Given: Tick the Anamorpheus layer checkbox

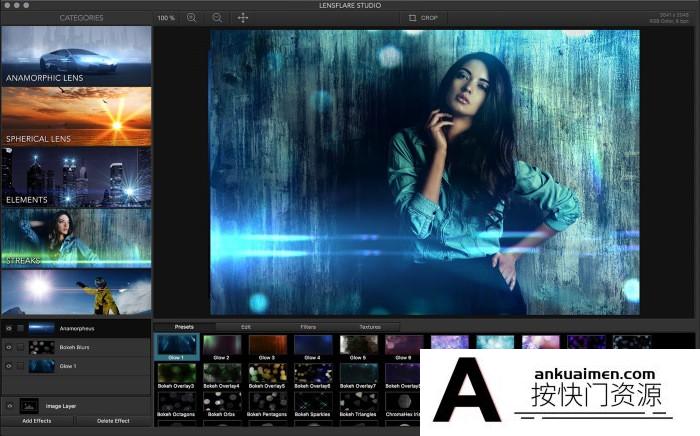Looking at the screenshot, I should coord(21,328).
